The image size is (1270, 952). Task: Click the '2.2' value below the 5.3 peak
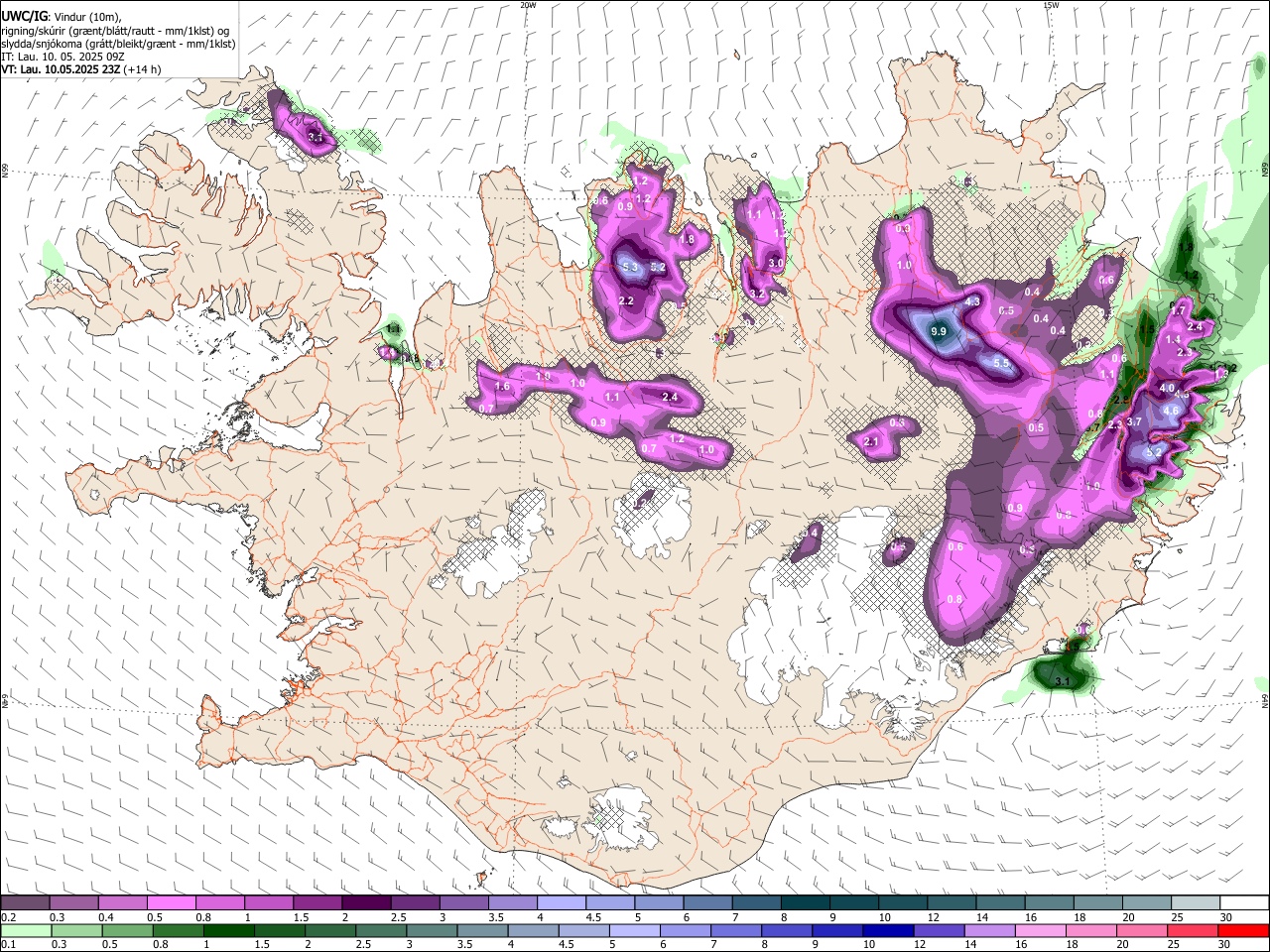click(x=626, y=300)
